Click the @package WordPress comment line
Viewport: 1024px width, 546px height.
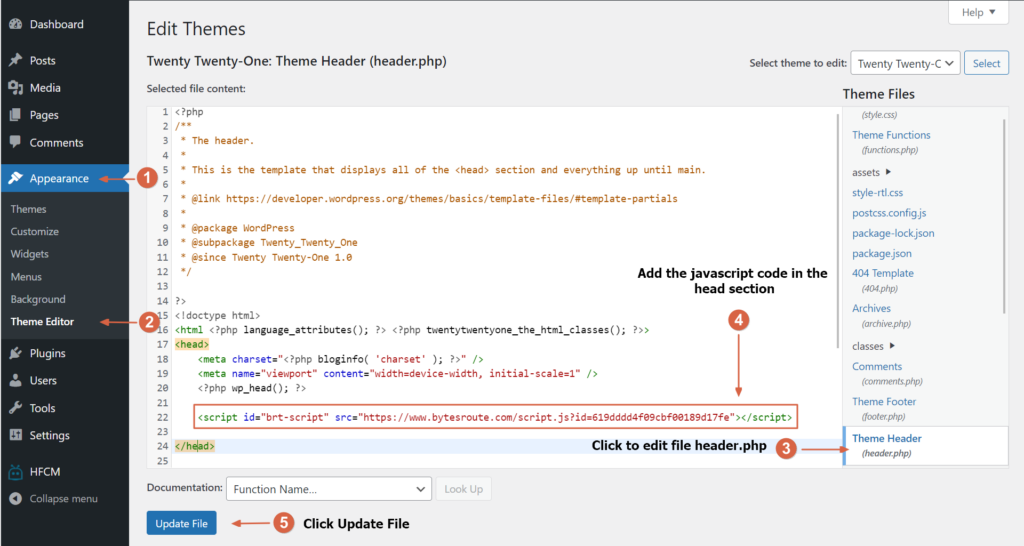click(237, 228)
